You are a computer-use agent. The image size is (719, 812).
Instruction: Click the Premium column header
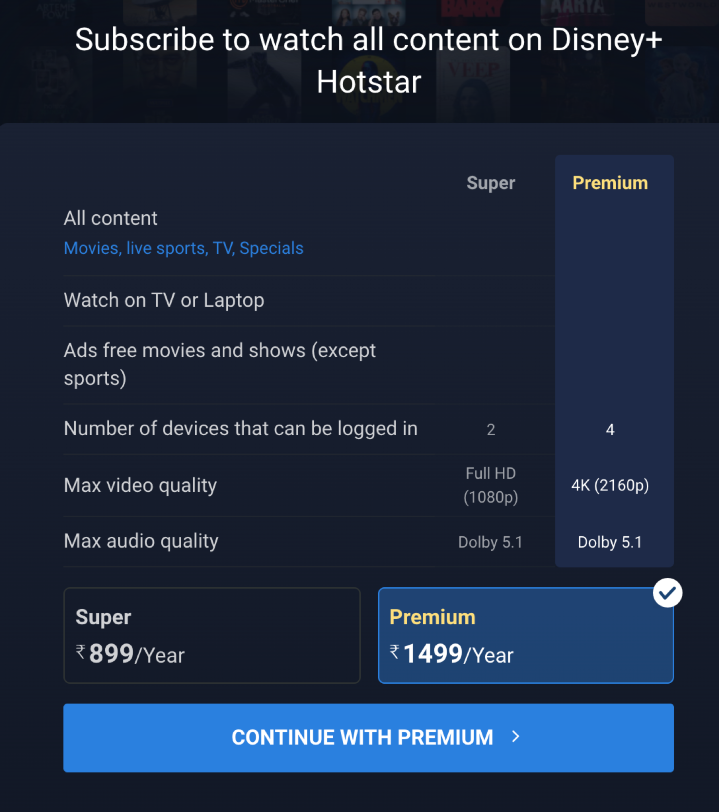610,183
